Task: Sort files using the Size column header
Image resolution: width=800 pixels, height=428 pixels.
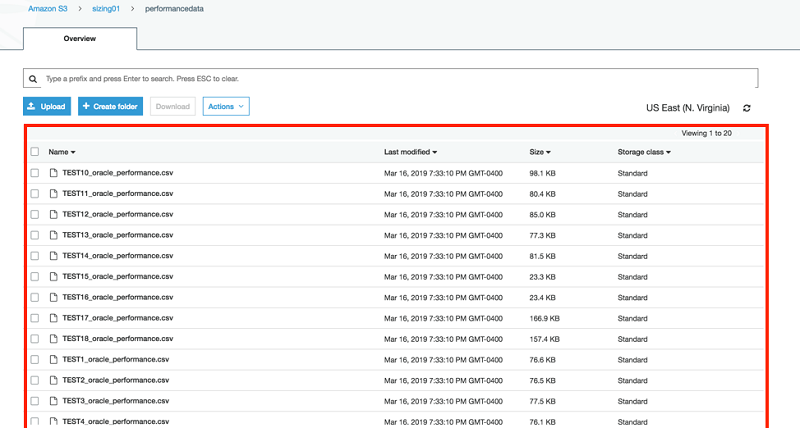Action: [x=540, y=152]
